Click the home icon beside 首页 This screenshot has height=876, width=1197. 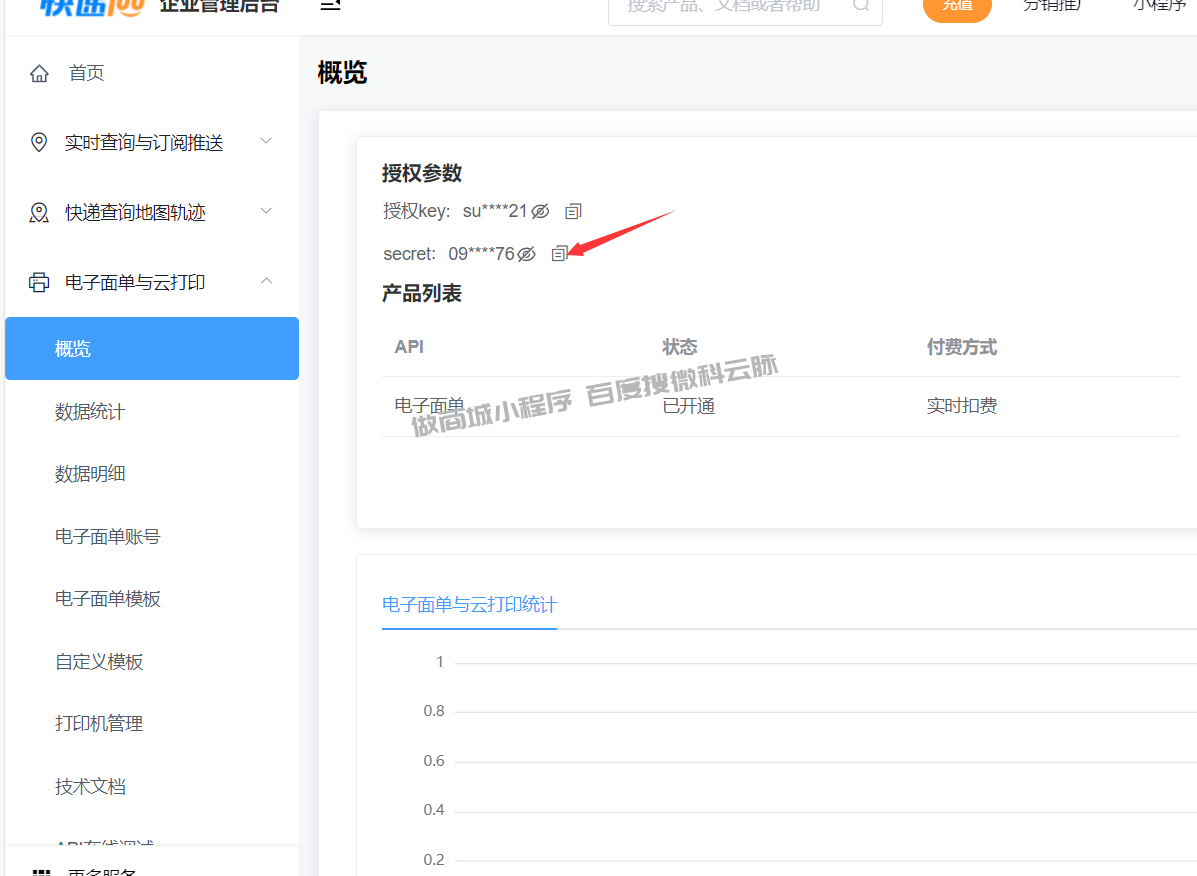point(39,73)
